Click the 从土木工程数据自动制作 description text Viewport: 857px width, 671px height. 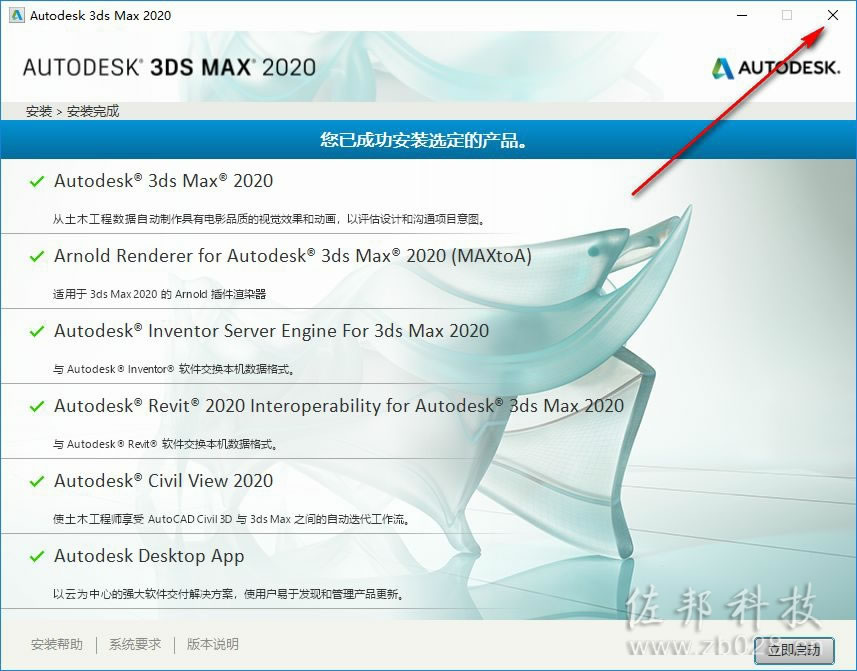coord(268,219)
